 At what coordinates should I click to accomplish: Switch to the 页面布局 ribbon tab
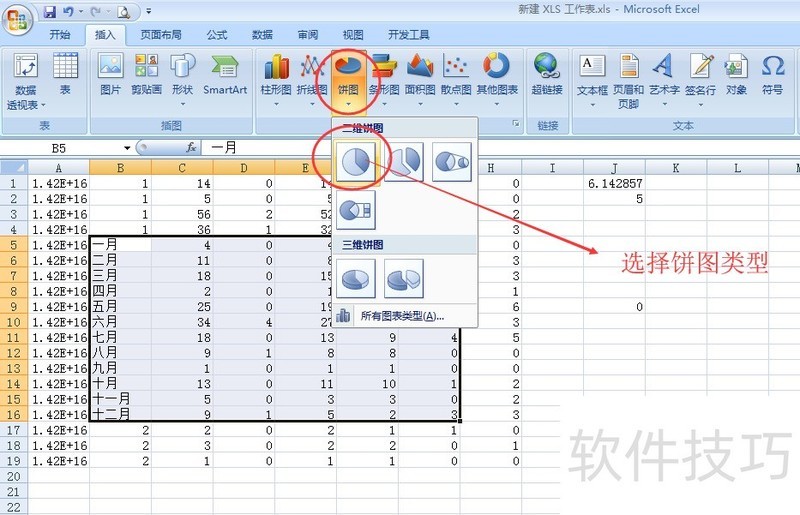tap(161, 35)
